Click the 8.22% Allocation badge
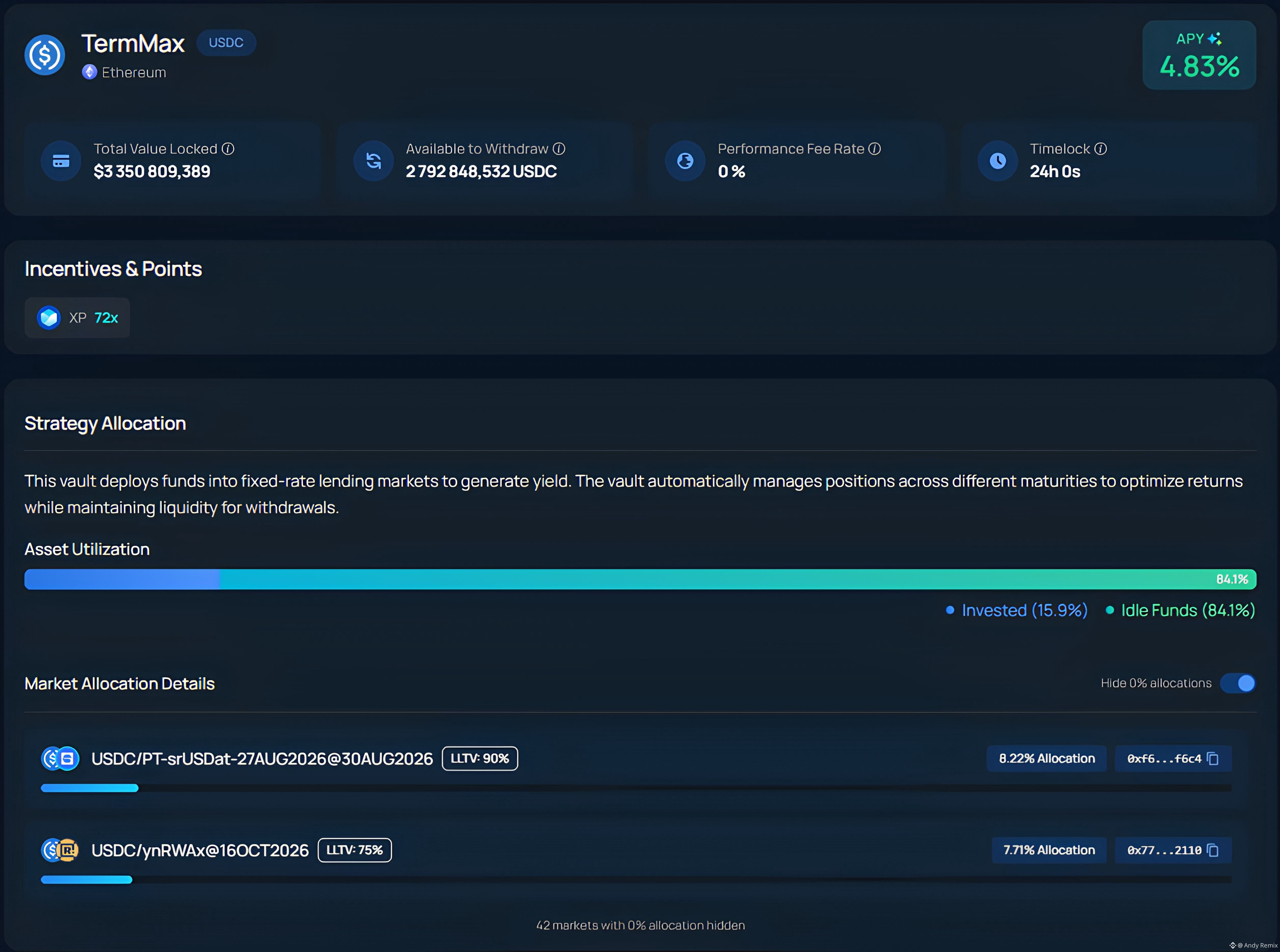The image size is (1280, 952). click(x=1047, y=758)
